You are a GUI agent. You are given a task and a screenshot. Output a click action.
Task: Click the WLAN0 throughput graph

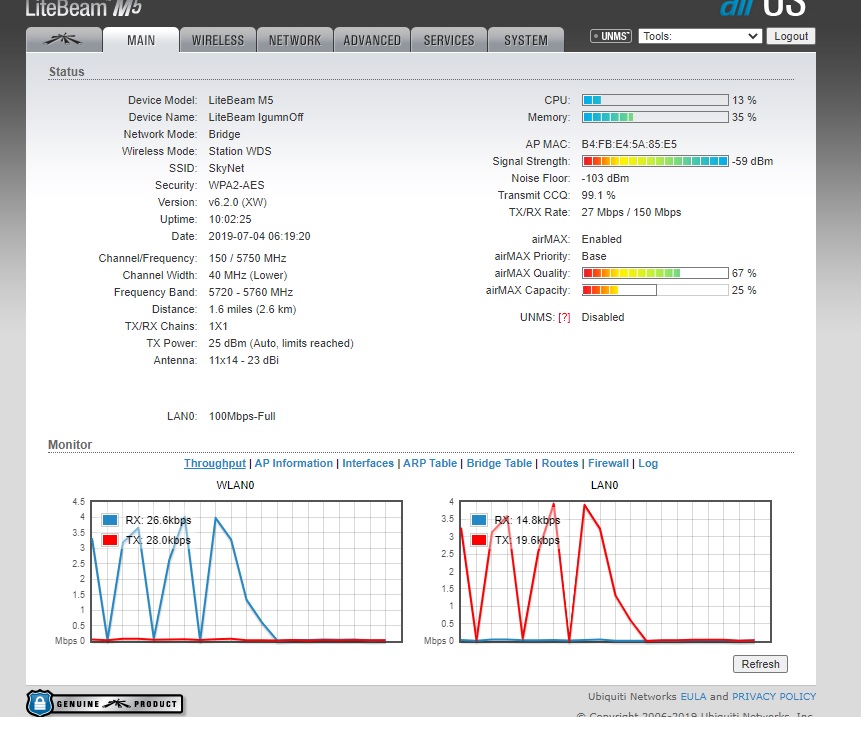[247, 571]
